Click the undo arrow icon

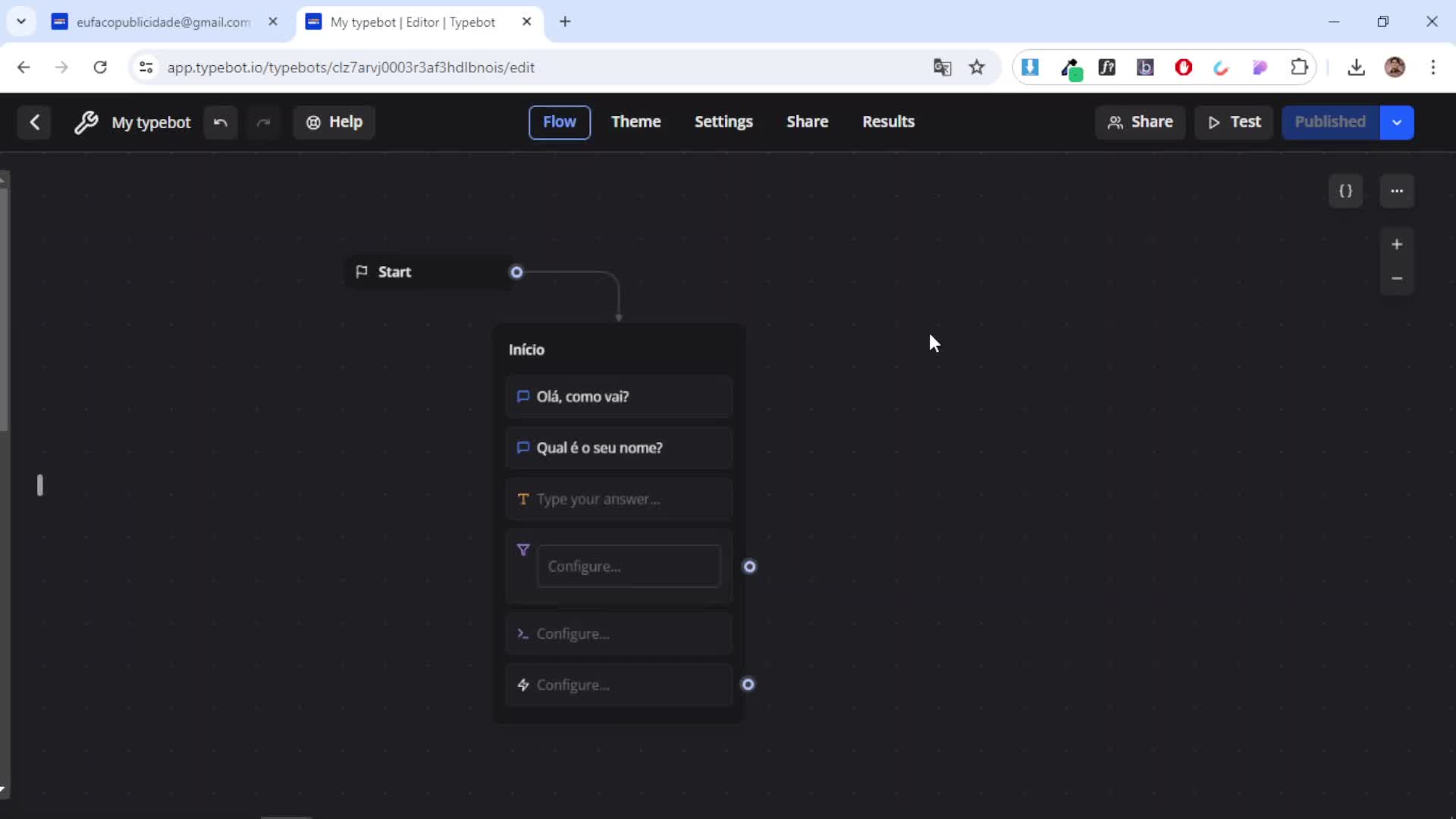point(221,122)
